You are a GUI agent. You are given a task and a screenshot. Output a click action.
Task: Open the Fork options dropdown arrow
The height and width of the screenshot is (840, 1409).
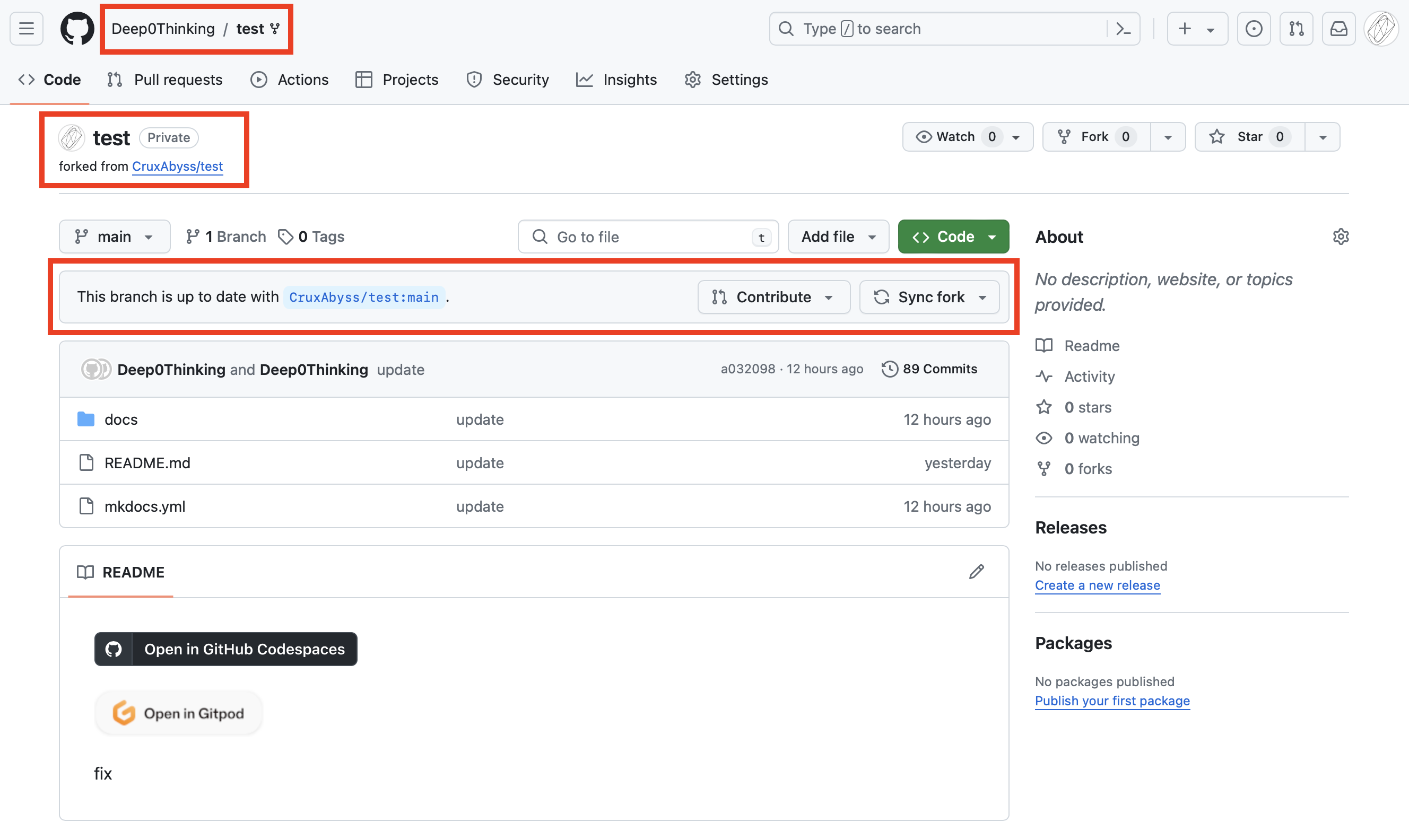coord(1168,137)
